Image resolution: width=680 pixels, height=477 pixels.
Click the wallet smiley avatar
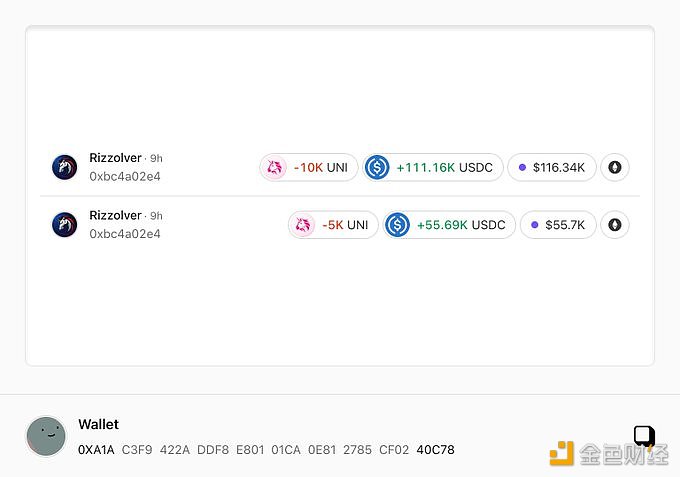pos(46,437)
